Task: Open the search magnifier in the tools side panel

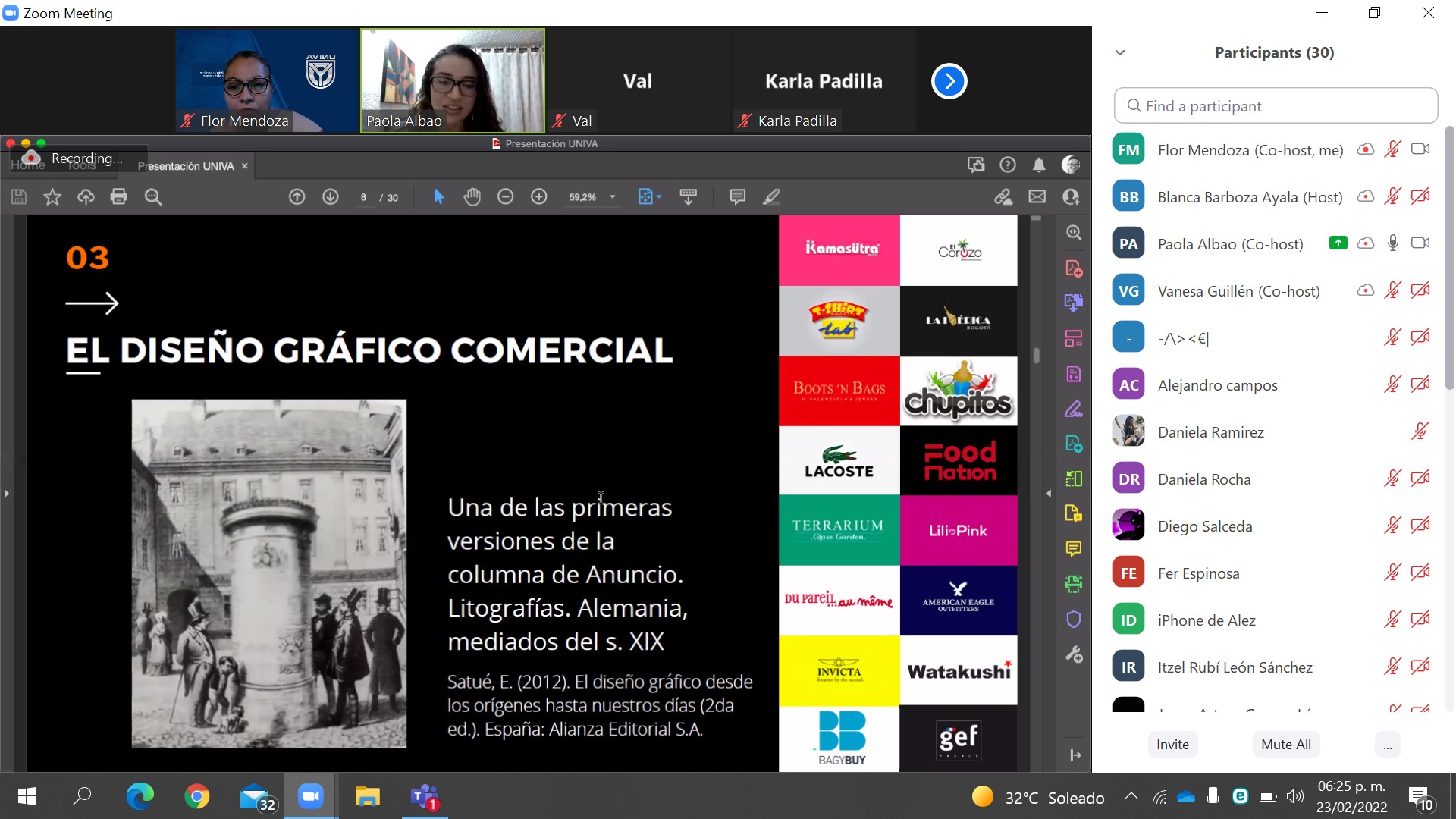Action: (x=1074, y=233)
